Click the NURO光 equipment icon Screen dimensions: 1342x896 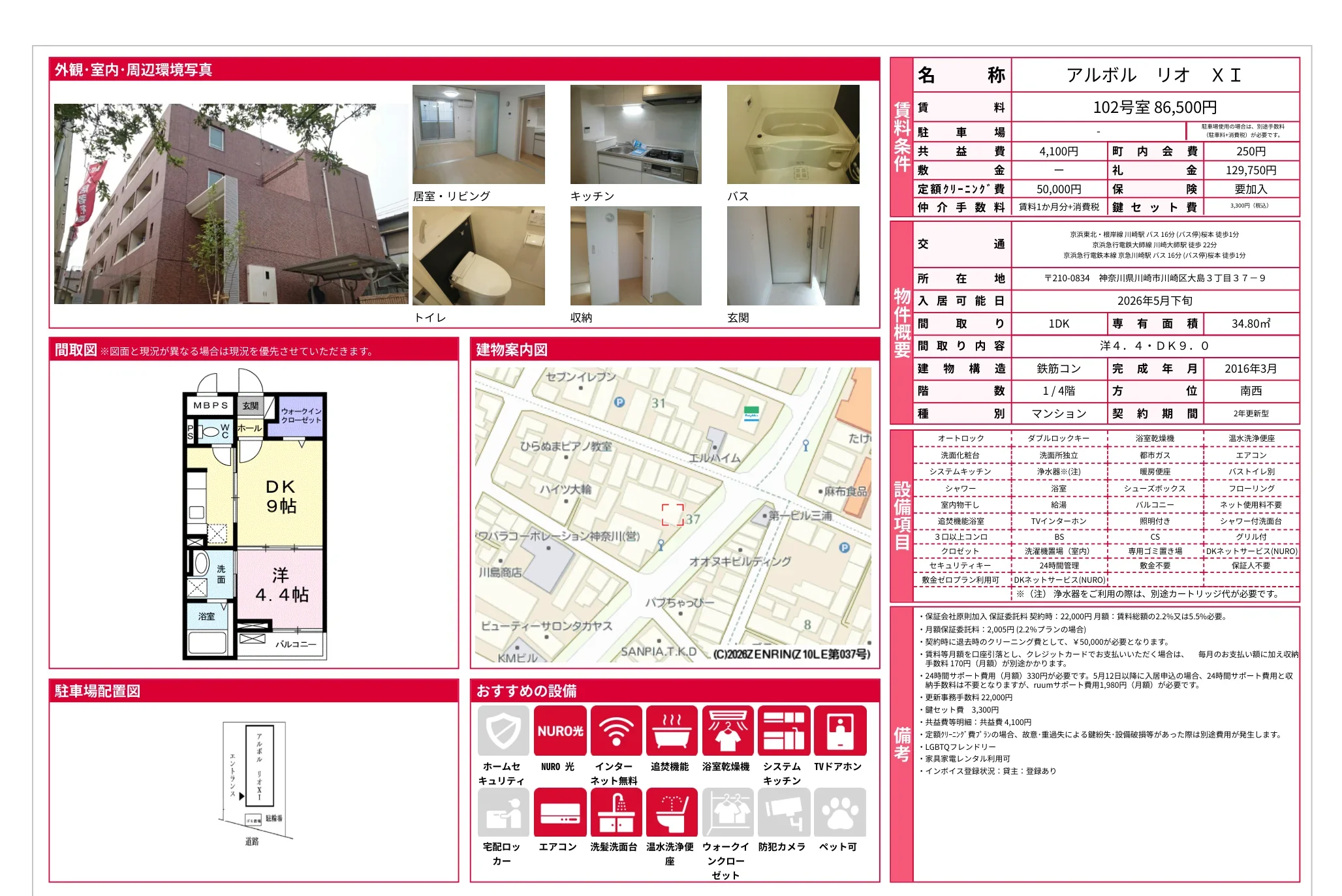pos(559,730)
